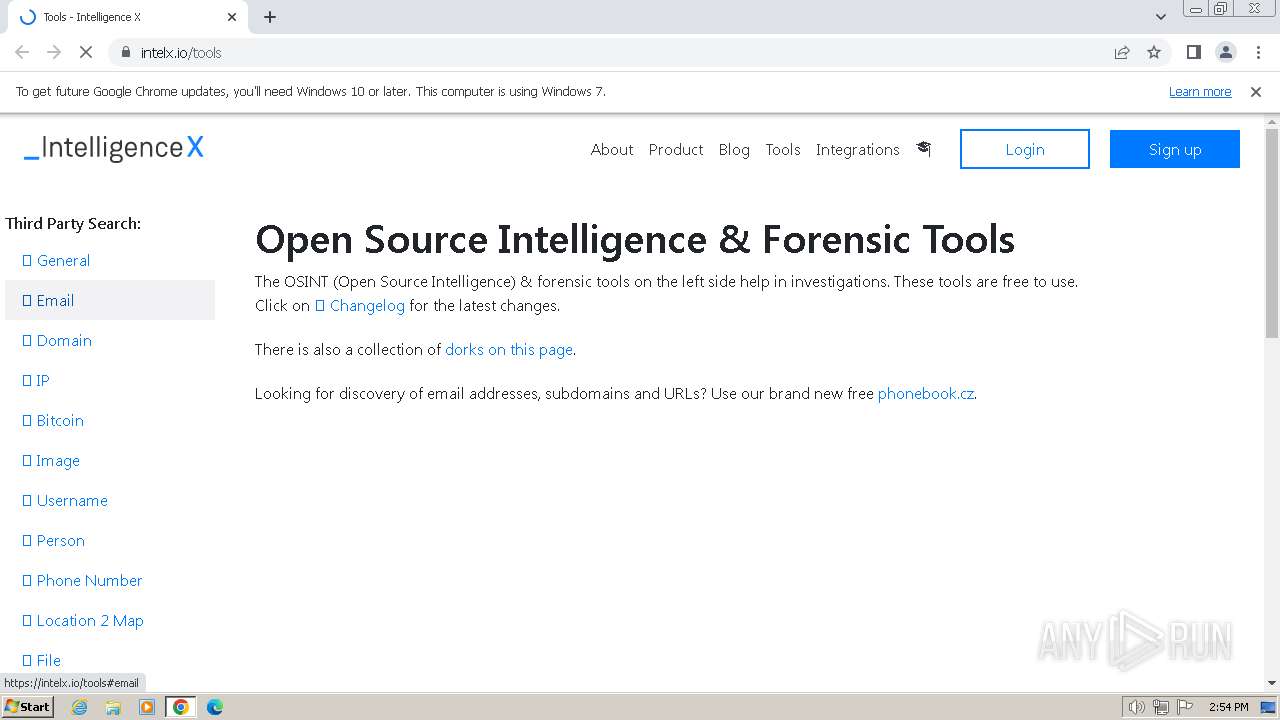Select Email in third party search
The height and width of the screenshot is (720, 1280).
point(110,300)
